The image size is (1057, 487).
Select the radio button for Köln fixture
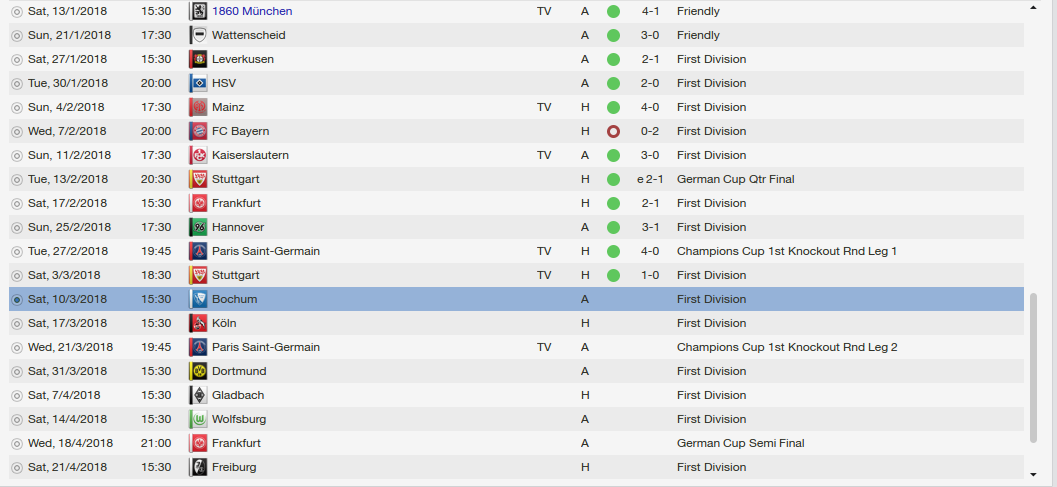tap(16, 323)
